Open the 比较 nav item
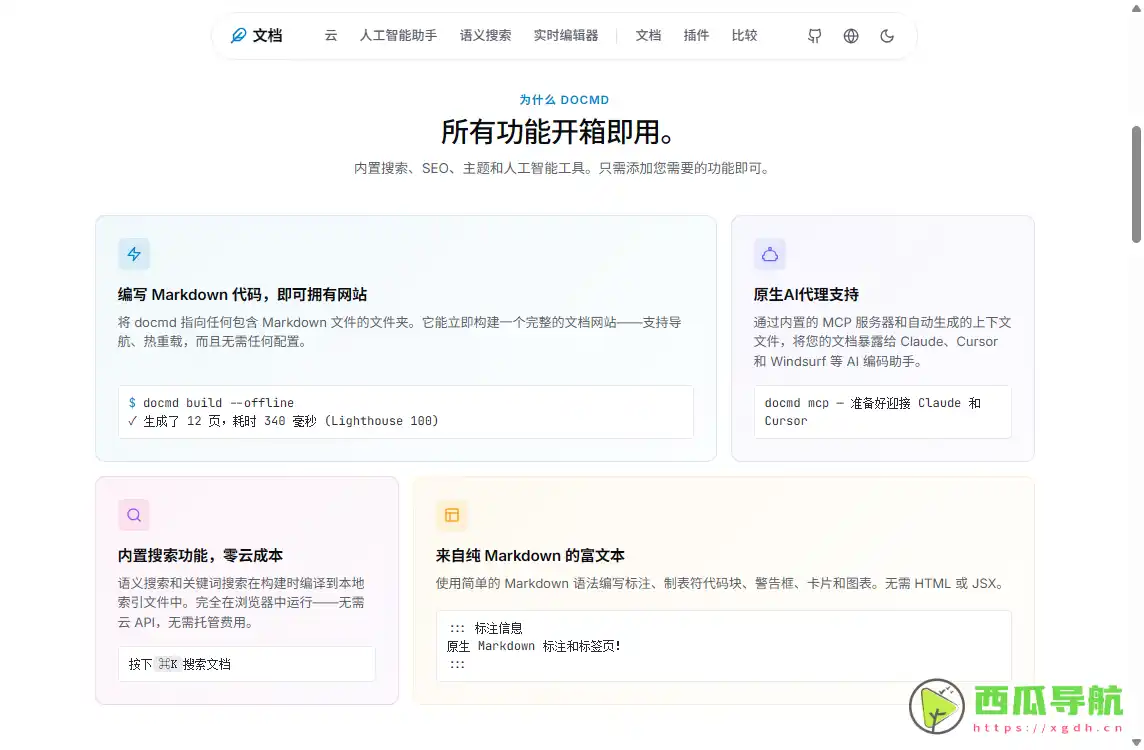 pyautogui.click(x=744, y=35)
